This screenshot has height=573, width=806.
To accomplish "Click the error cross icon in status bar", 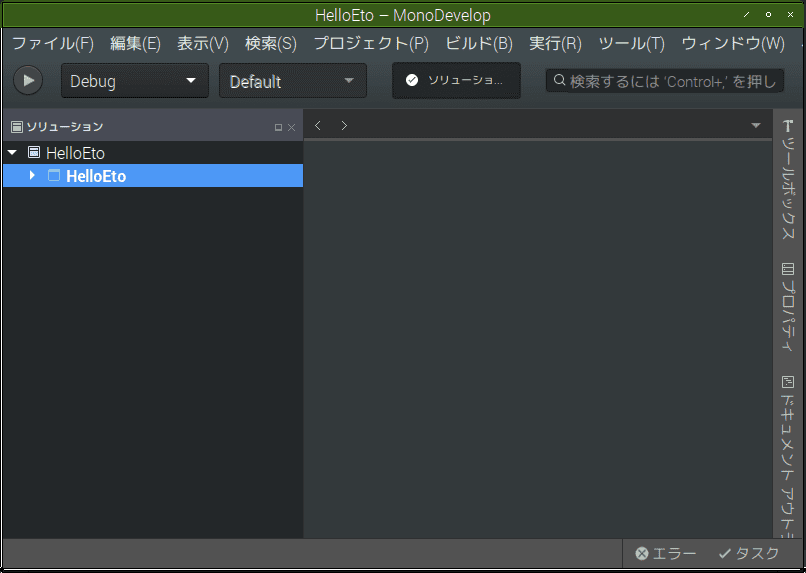I will (642, 553).
